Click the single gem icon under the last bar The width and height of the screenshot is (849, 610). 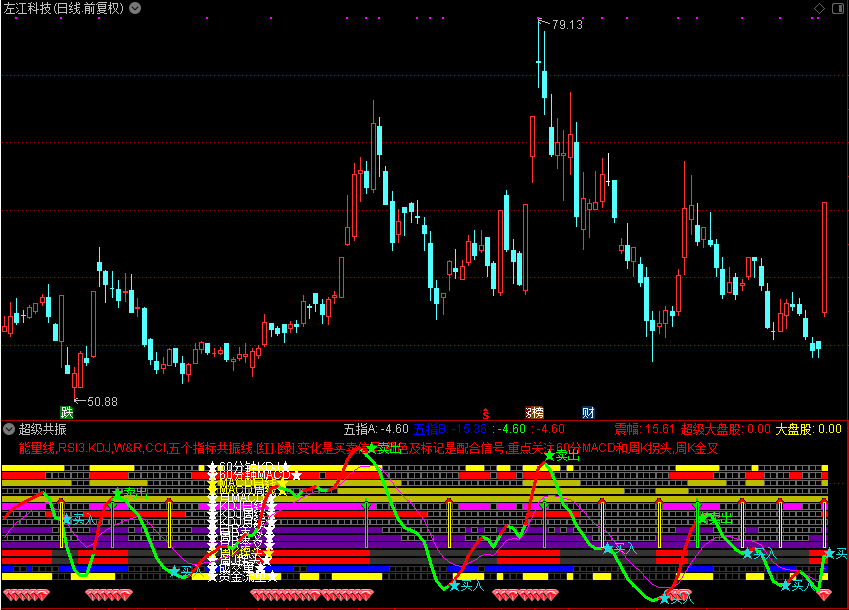click(x=824, y=595)
